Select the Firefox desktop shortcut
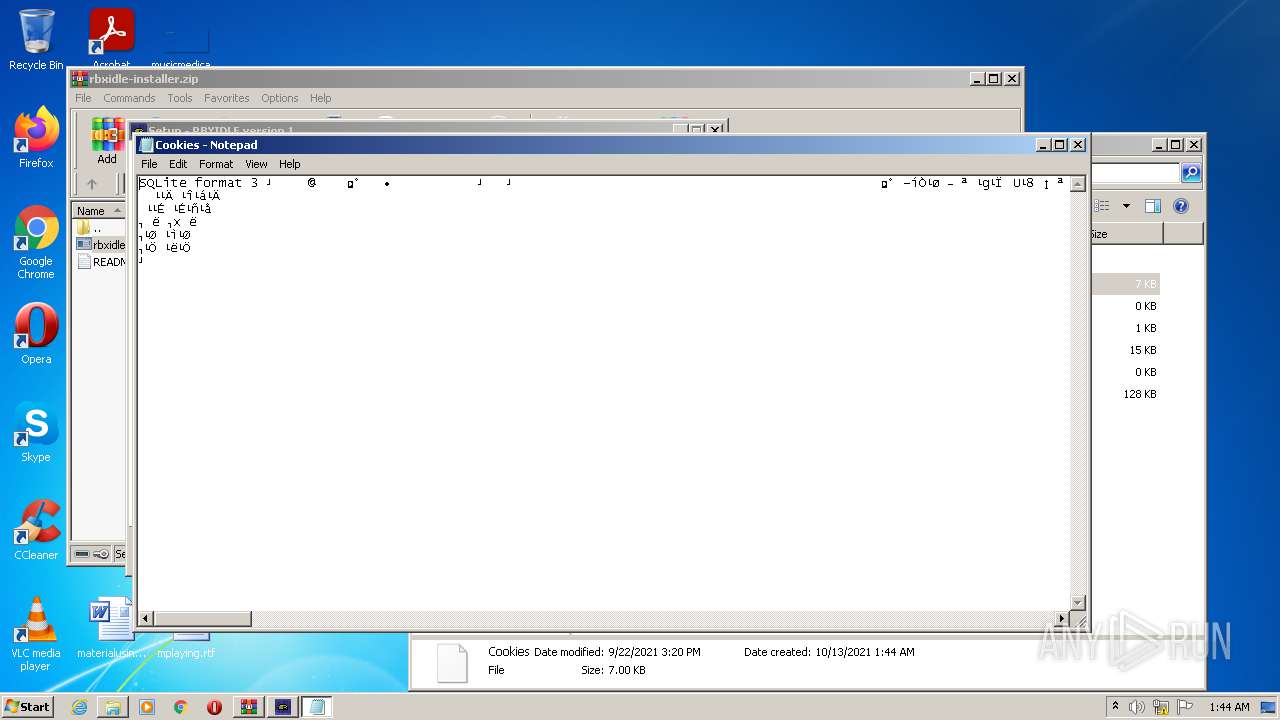This screenshot has height=720, width=1280. click(36, 138)
